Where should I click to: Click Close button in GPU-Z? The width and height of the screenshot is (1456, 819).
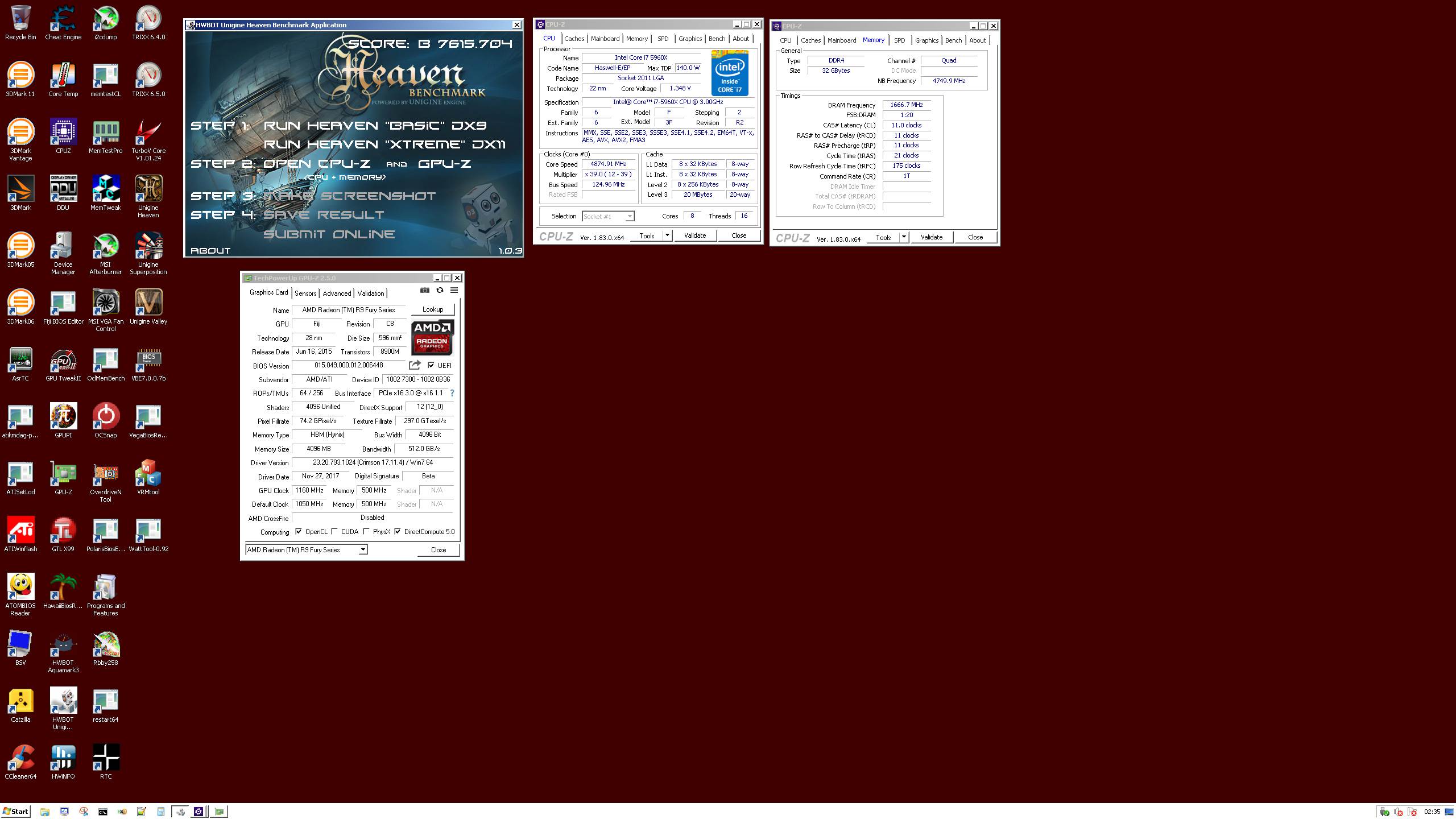439,549
